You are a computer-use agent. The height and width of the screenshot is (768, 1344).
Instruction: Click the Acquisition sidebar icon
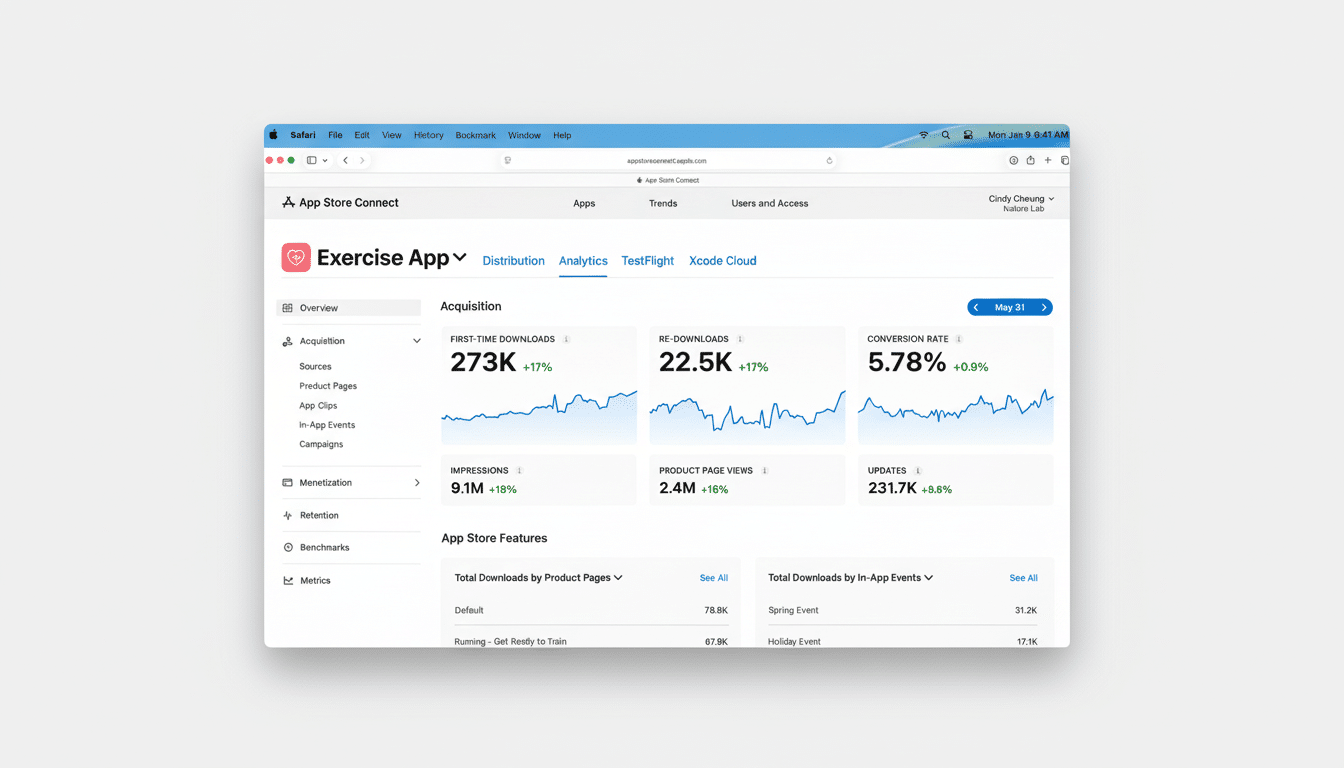point(288,341)
